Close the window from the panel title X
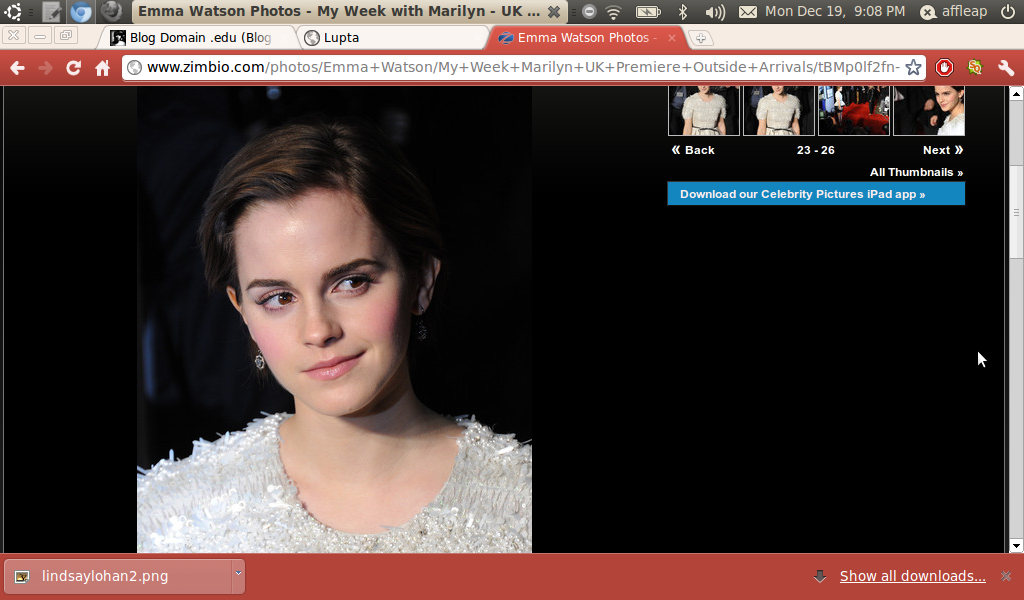Image resolution: width=1024 pixels, height=600 pixels. pyautogui.click(x=553, y=12)
